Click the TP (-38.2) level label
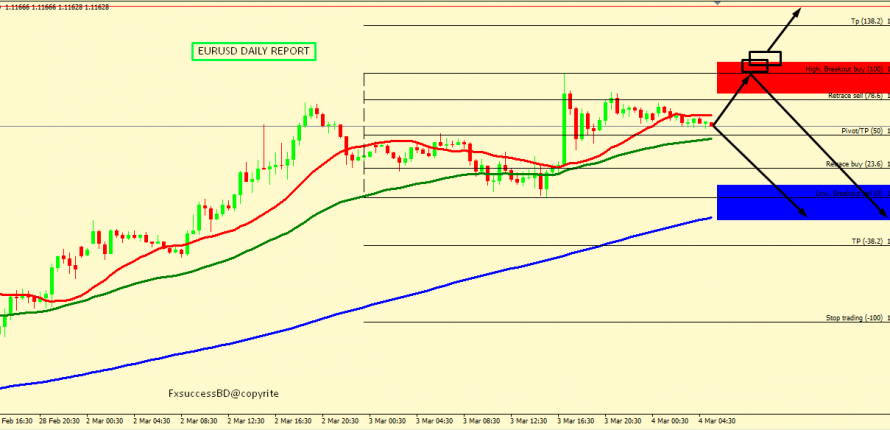890x430 pixels. click(x=859, y=241)
